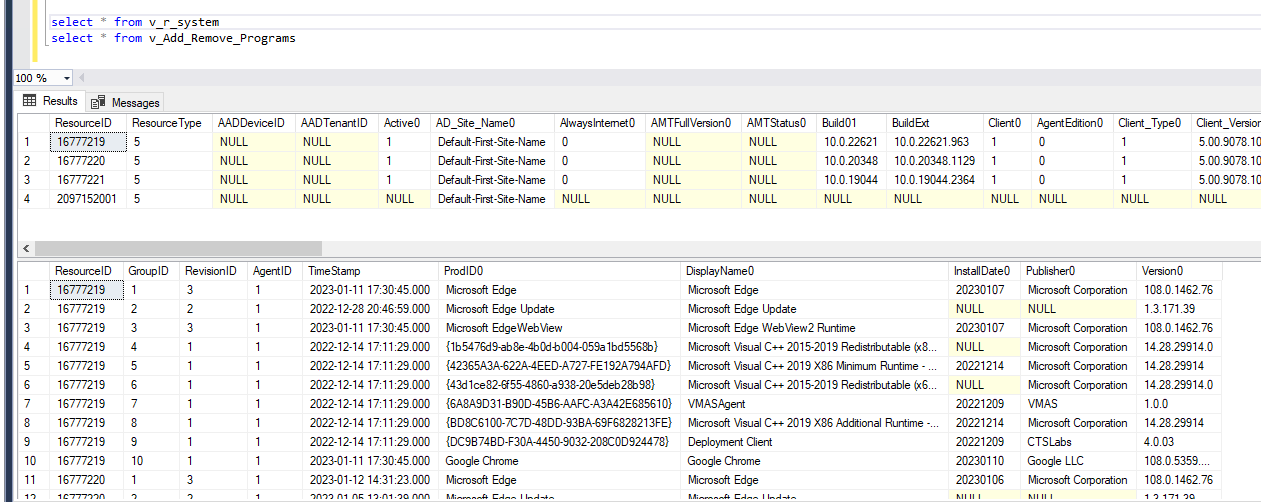Viewport: 1261px width, 502px height.
Task: Place the cursor in the 'select * from v_Add_Remove_Programs' line
Action: 173,38
